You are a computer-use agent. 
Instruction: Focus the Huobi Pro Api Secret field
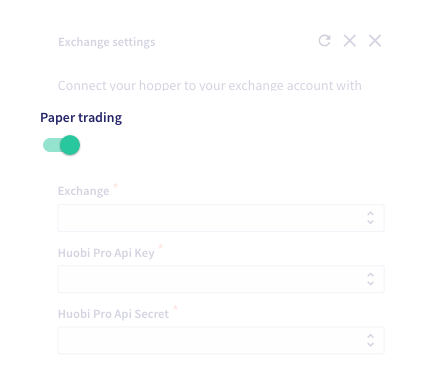click(x=221, y=340)
